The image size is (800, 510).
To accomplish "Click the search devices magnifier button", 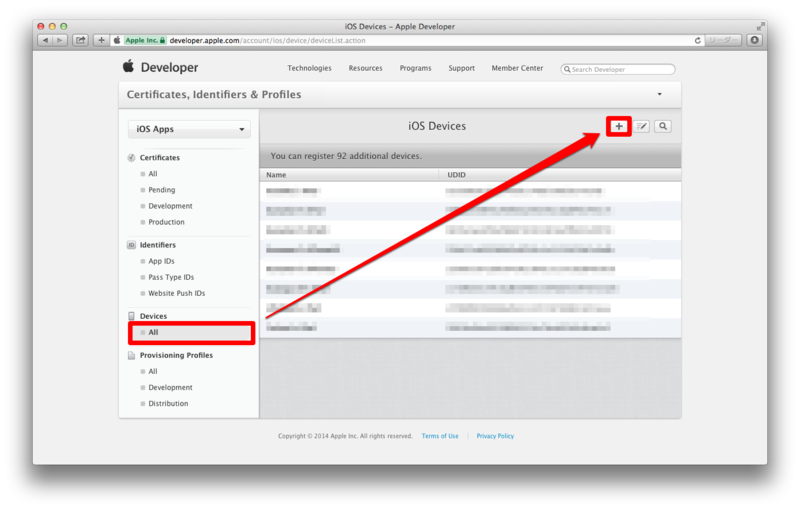I will (663, 126).
